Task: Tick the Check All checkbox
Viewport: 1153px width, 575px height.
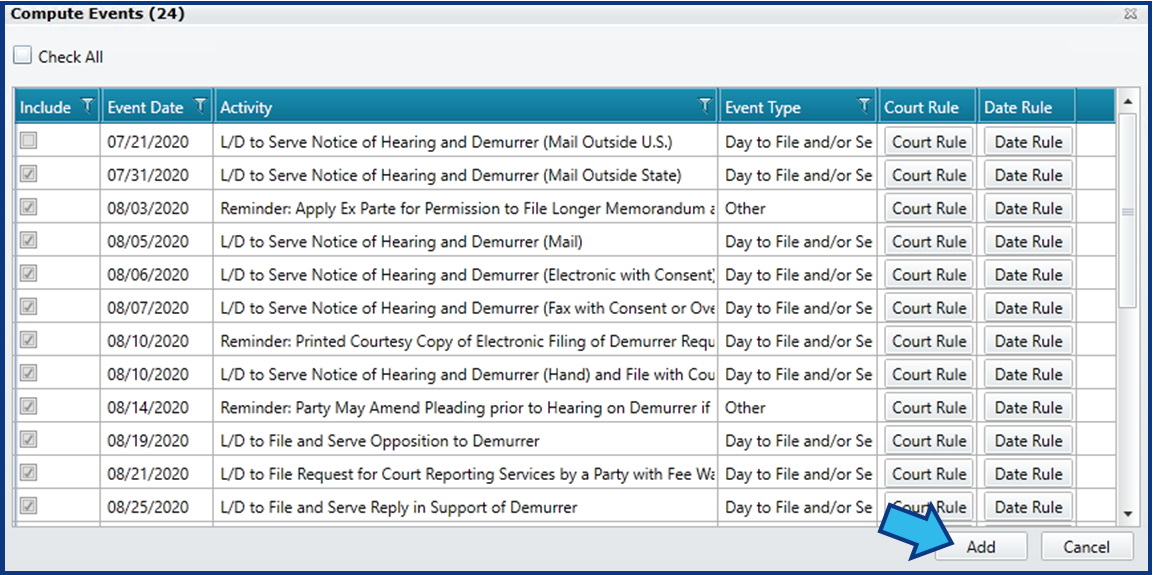Action: tap(24, 56)
